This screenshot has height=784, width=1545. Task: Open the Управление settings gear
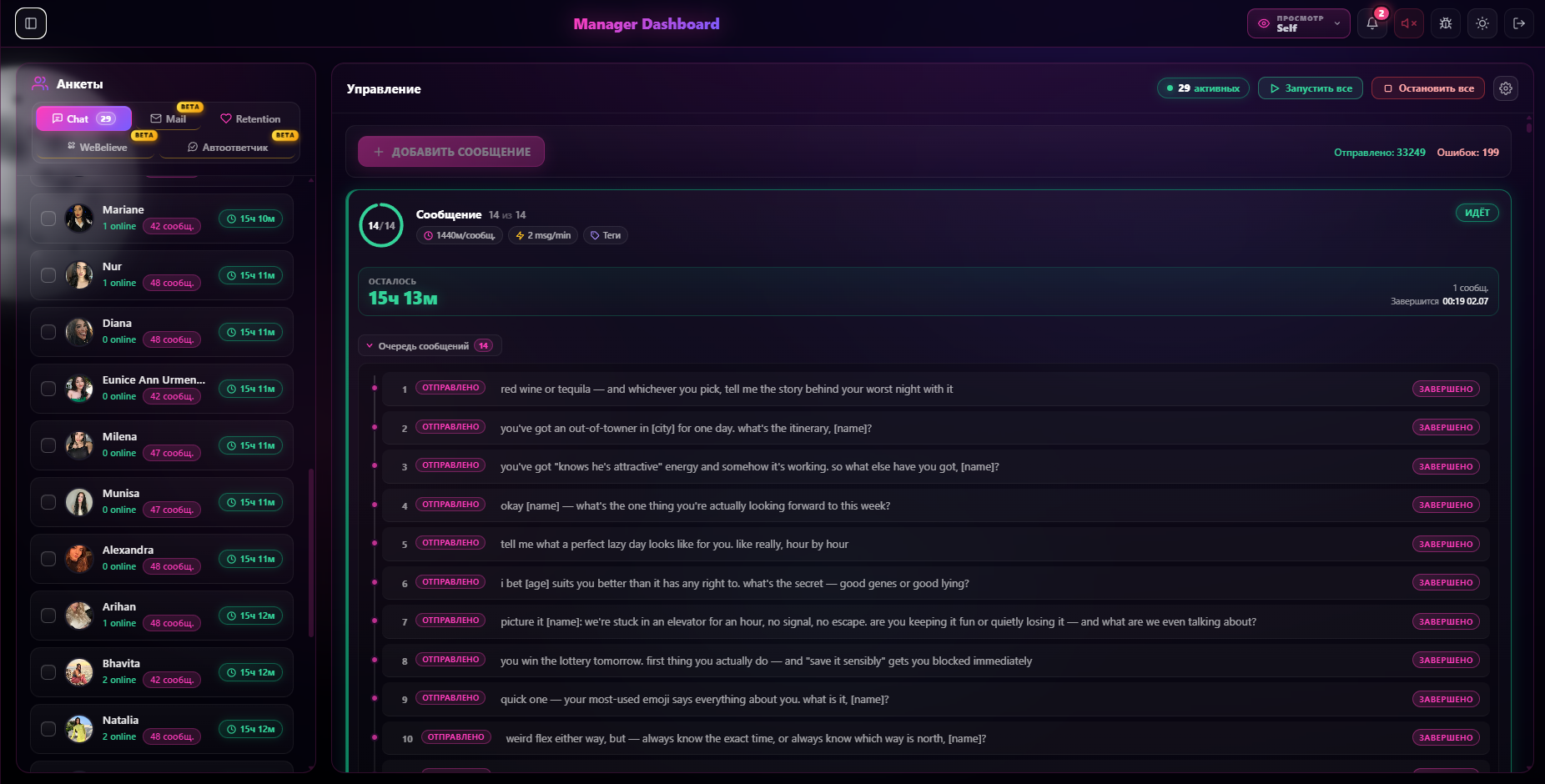coord(1506,88)
